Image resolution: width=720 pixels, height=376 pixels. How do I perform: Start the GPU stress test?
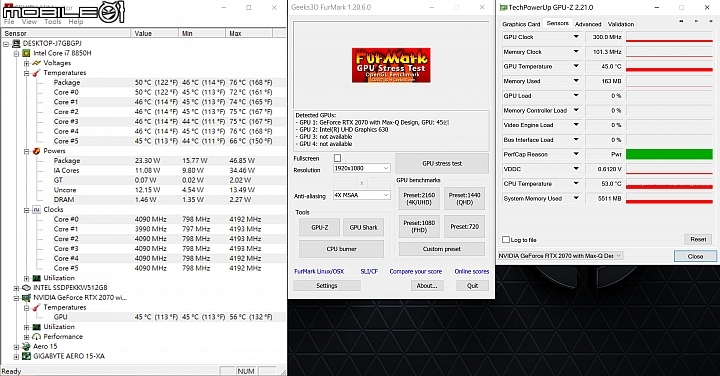442,163
